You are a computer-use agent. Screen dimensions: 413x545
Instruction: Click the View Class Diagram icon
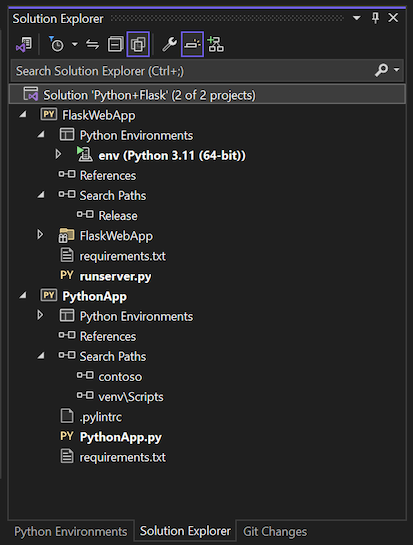(x=216, y=44)
